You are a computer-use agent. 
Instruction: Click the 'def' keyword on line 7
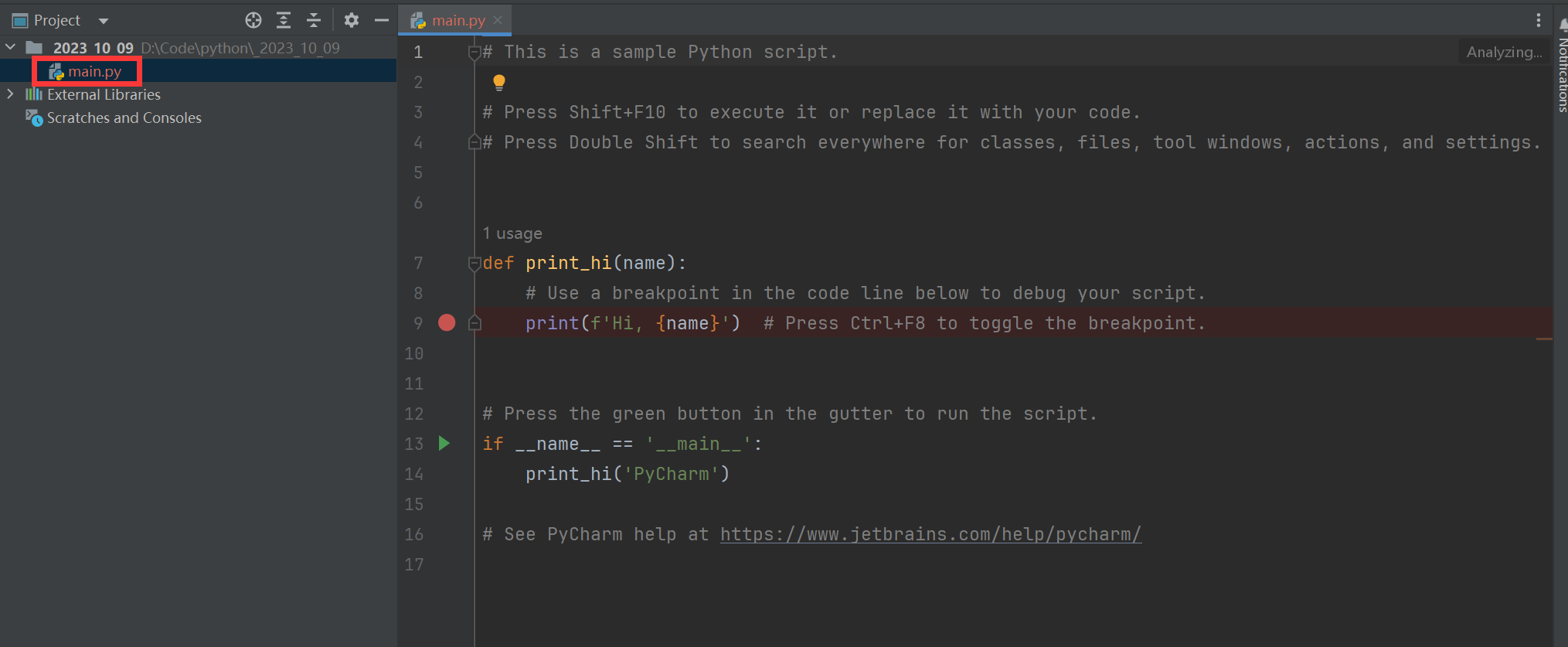pos(498,263)
